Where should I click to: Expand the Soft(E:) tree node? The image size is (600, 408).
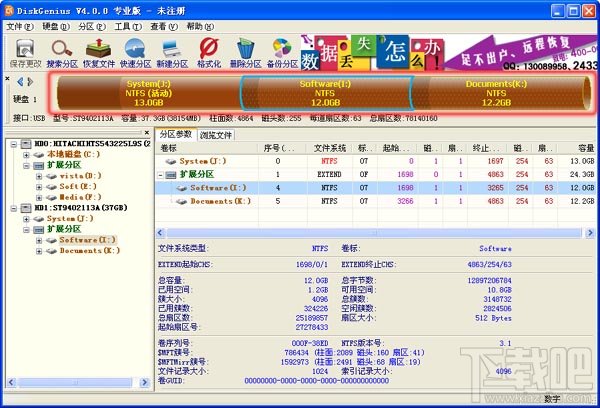click(39, 187)
